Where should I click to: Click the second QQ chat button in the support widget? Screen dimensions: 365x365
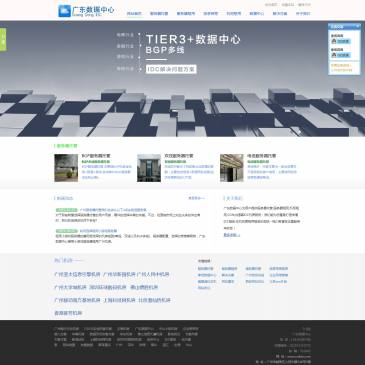(341, 55)
